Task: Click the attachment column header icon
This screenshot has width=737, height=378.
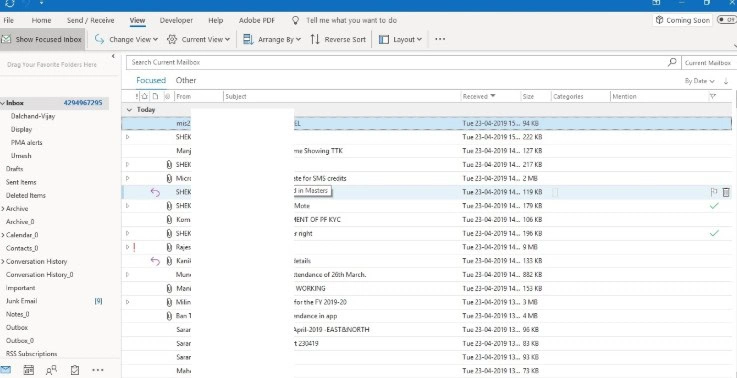Action: [167, 96]
